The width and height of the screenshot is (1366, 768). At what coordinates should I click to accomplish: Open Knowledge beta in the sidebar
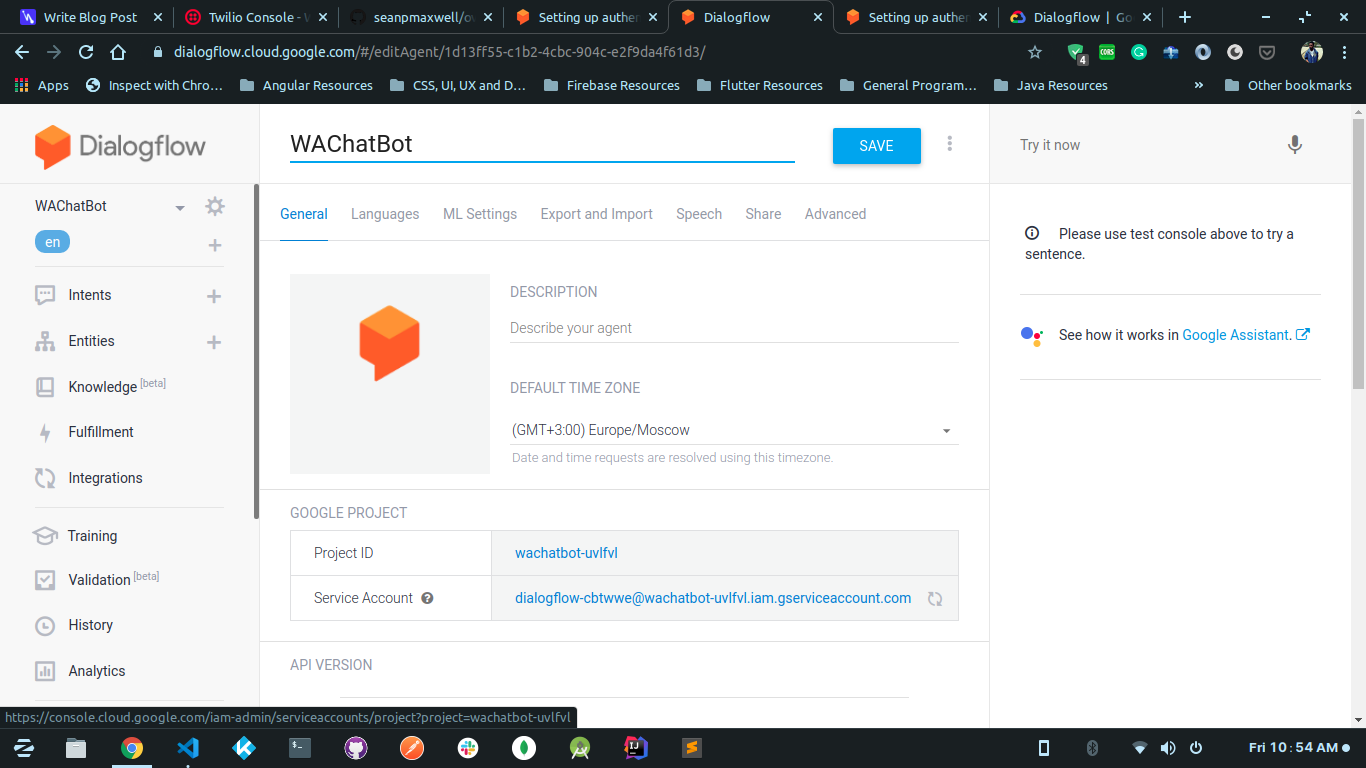click(x=117, y=386)
